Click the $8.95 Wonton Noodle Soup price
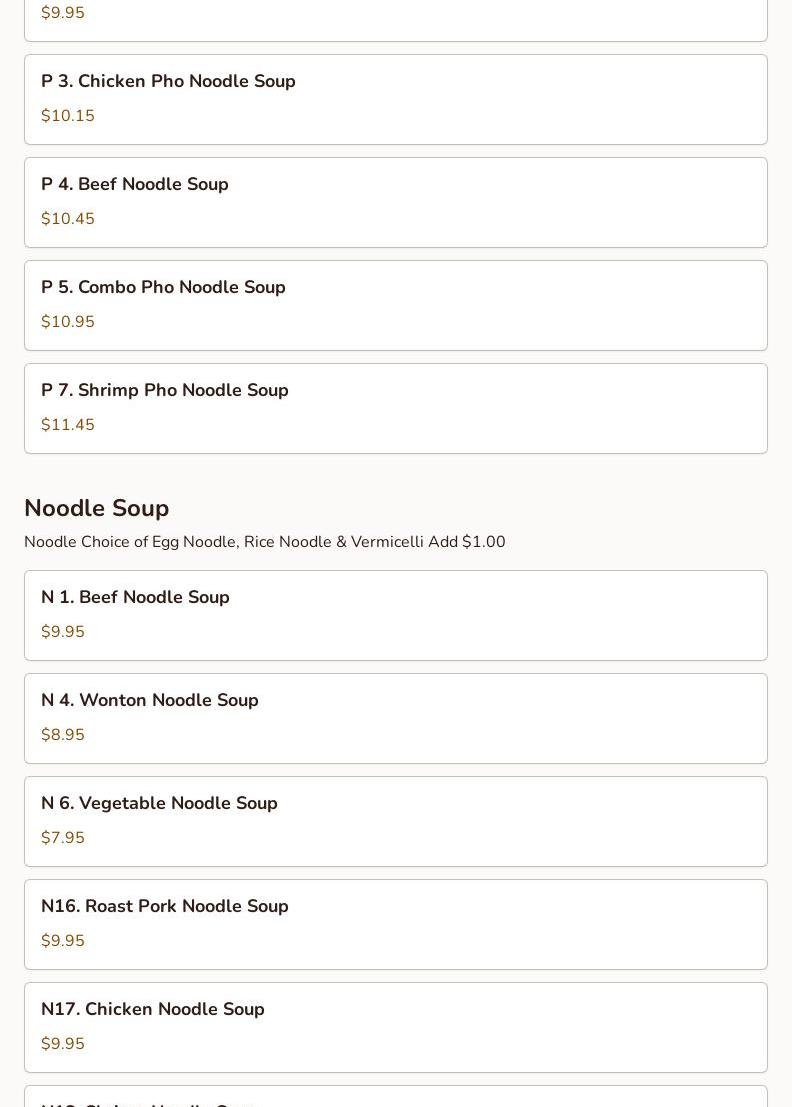The width and height of the screenshot is (792, 1107). [63, 735]
